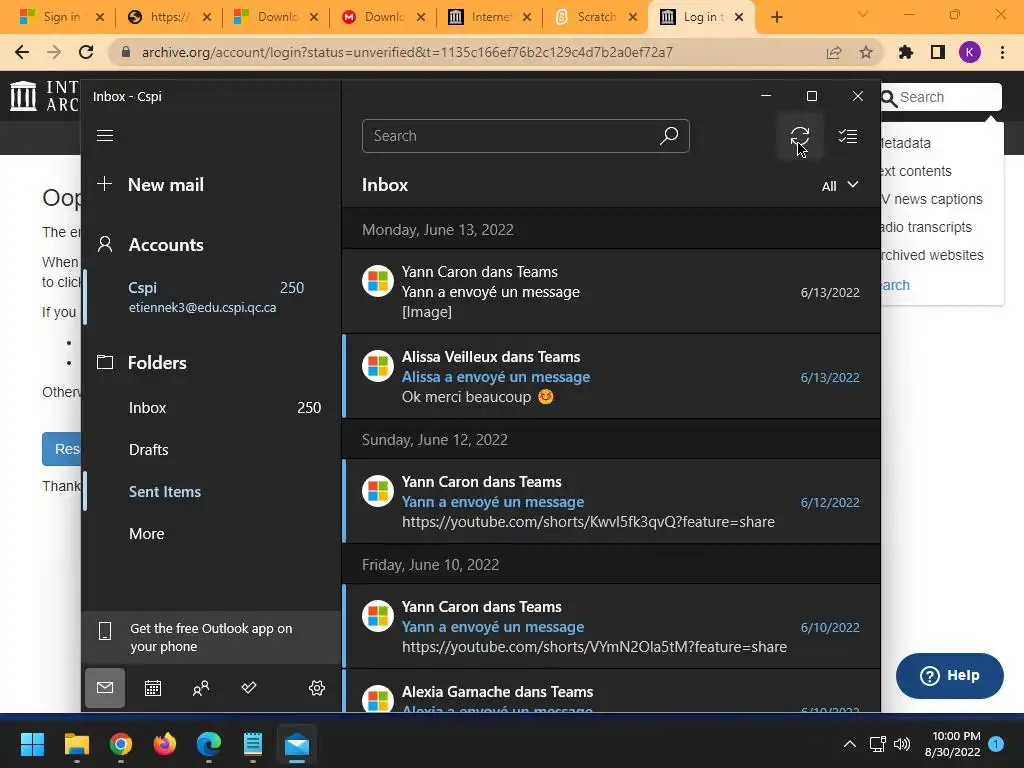Open volume control in system tray
This screenshot has width=1024, height=768.
point(902,744)
